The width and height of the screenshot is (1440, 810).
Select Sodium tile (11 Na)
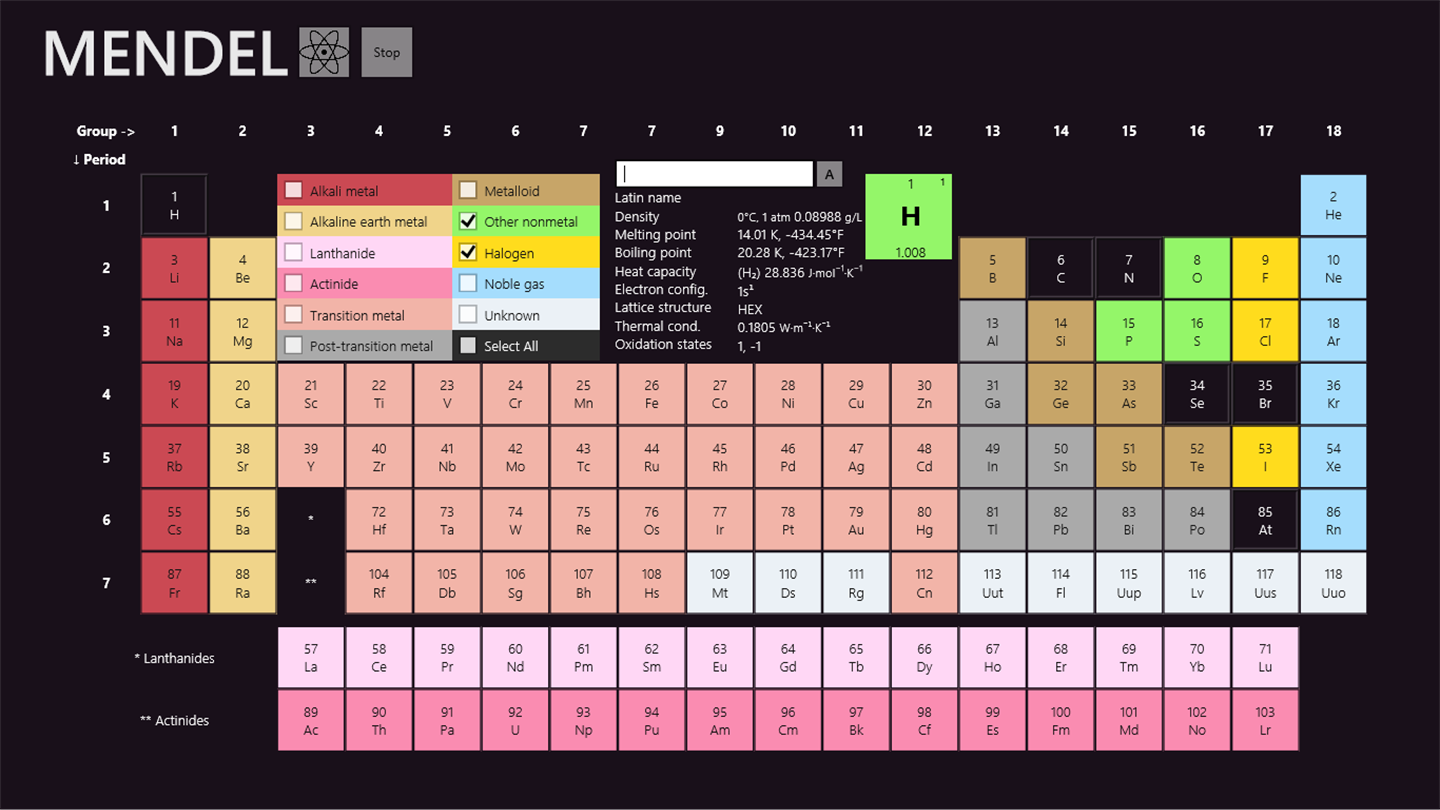[x=174, y=331]
